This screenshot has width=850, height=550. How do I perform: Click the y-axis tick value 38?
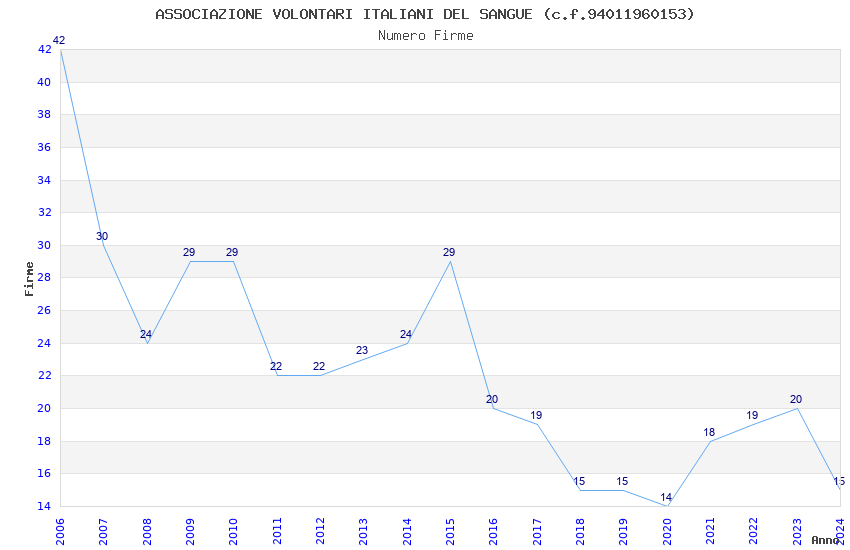click(44, 114)
